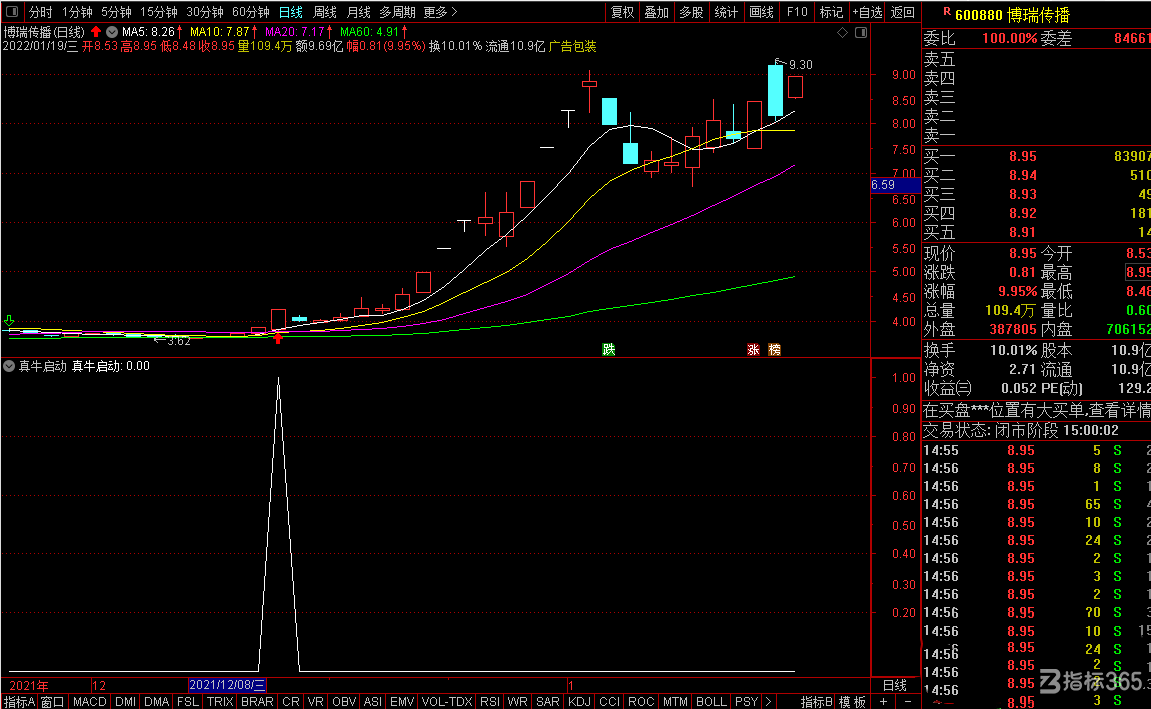
Task: Select WR indicator
Action: (518, 702)
